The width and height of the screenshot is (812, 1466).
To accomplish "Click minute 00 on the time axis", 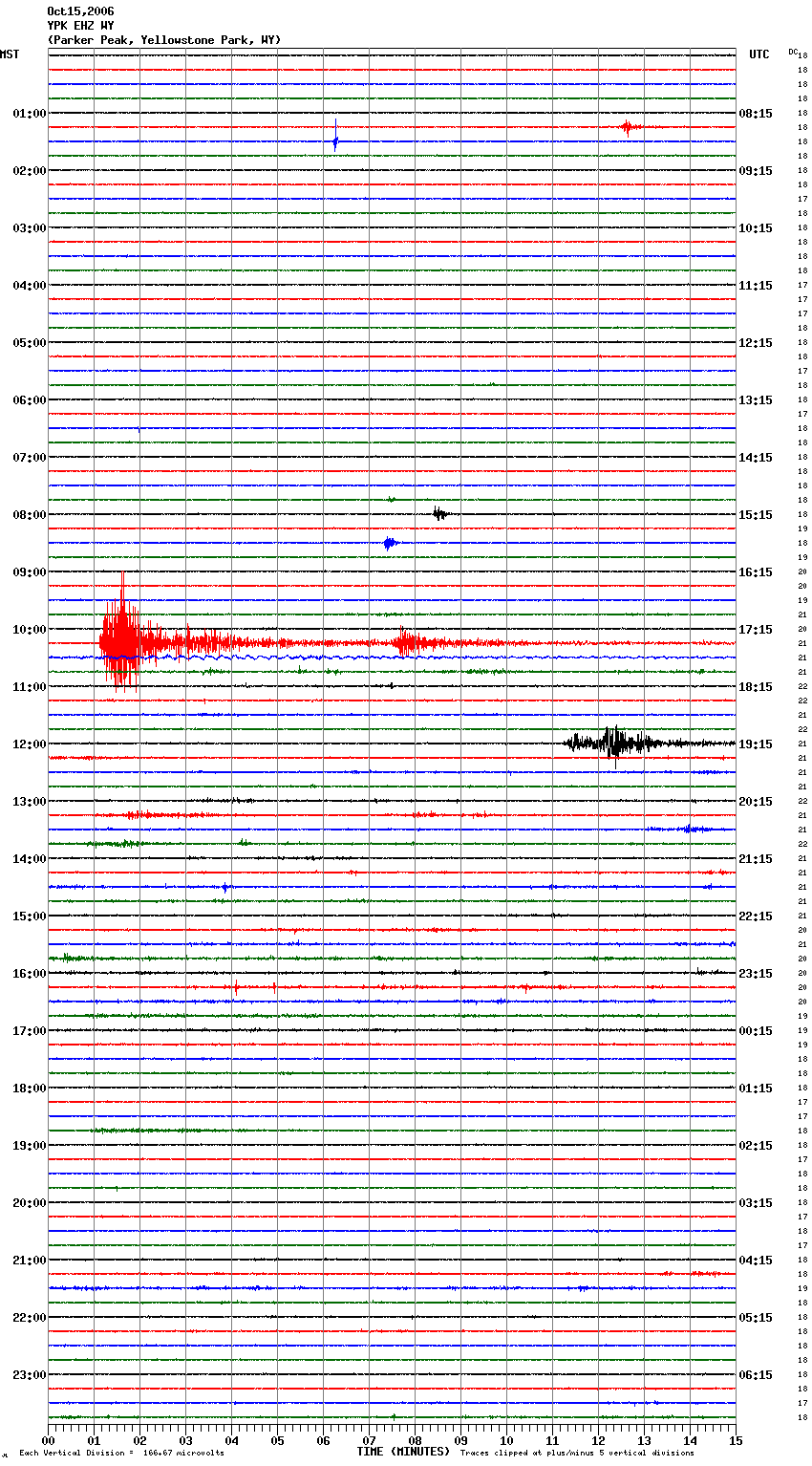I will [49, 1440].
